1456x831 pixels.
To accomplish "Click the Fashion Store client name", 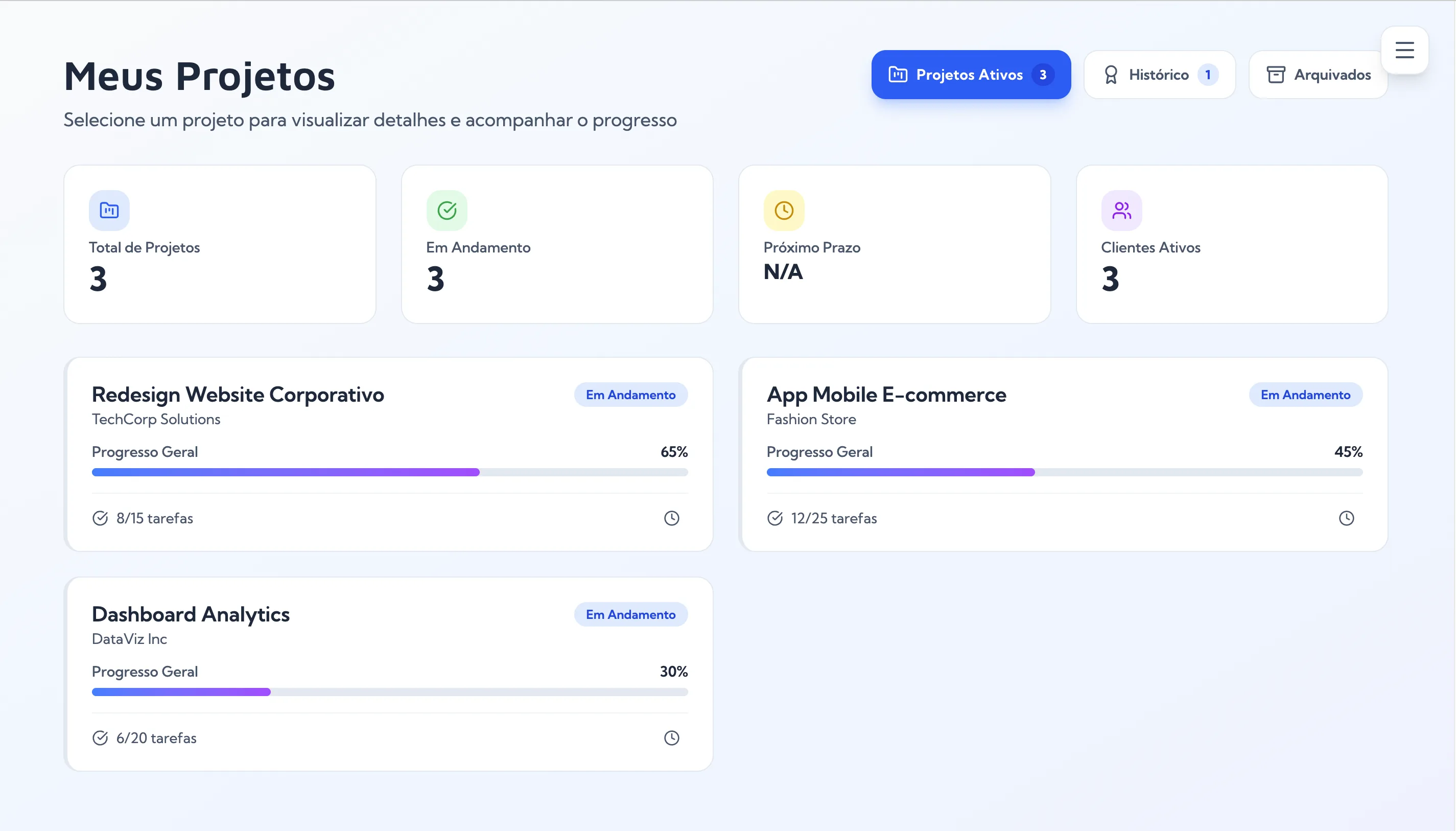I will 811,420.
